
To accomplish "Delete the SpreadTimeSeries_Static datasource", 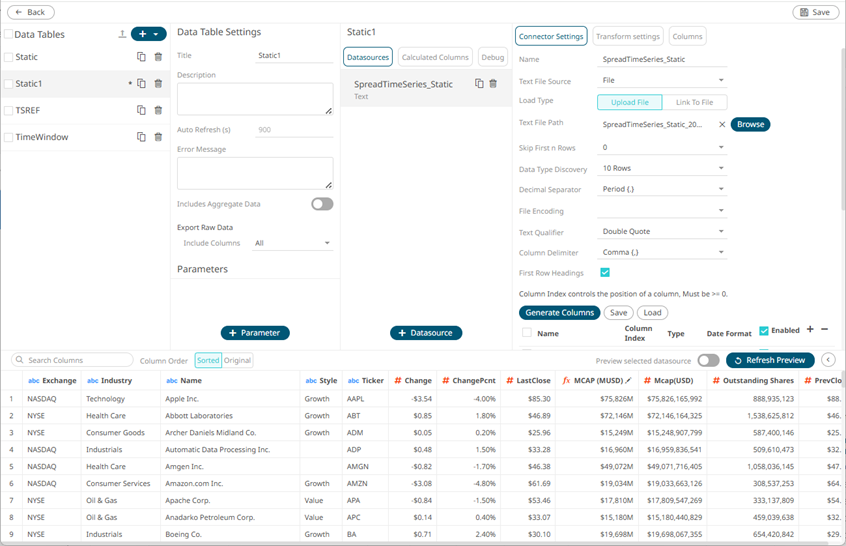I will pyautogui.click(x=493, y=84).
